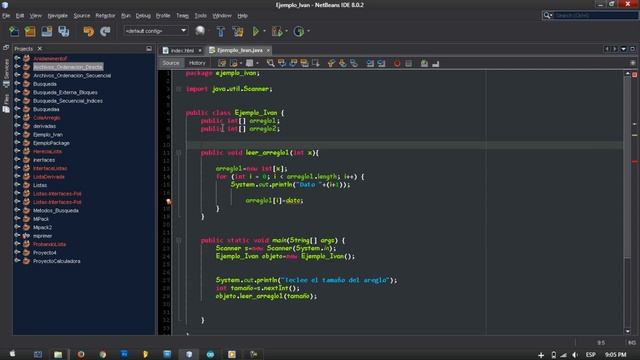Close the Projects panel
Viewport: 640px width, 360px height.
(x=40, y=49)
